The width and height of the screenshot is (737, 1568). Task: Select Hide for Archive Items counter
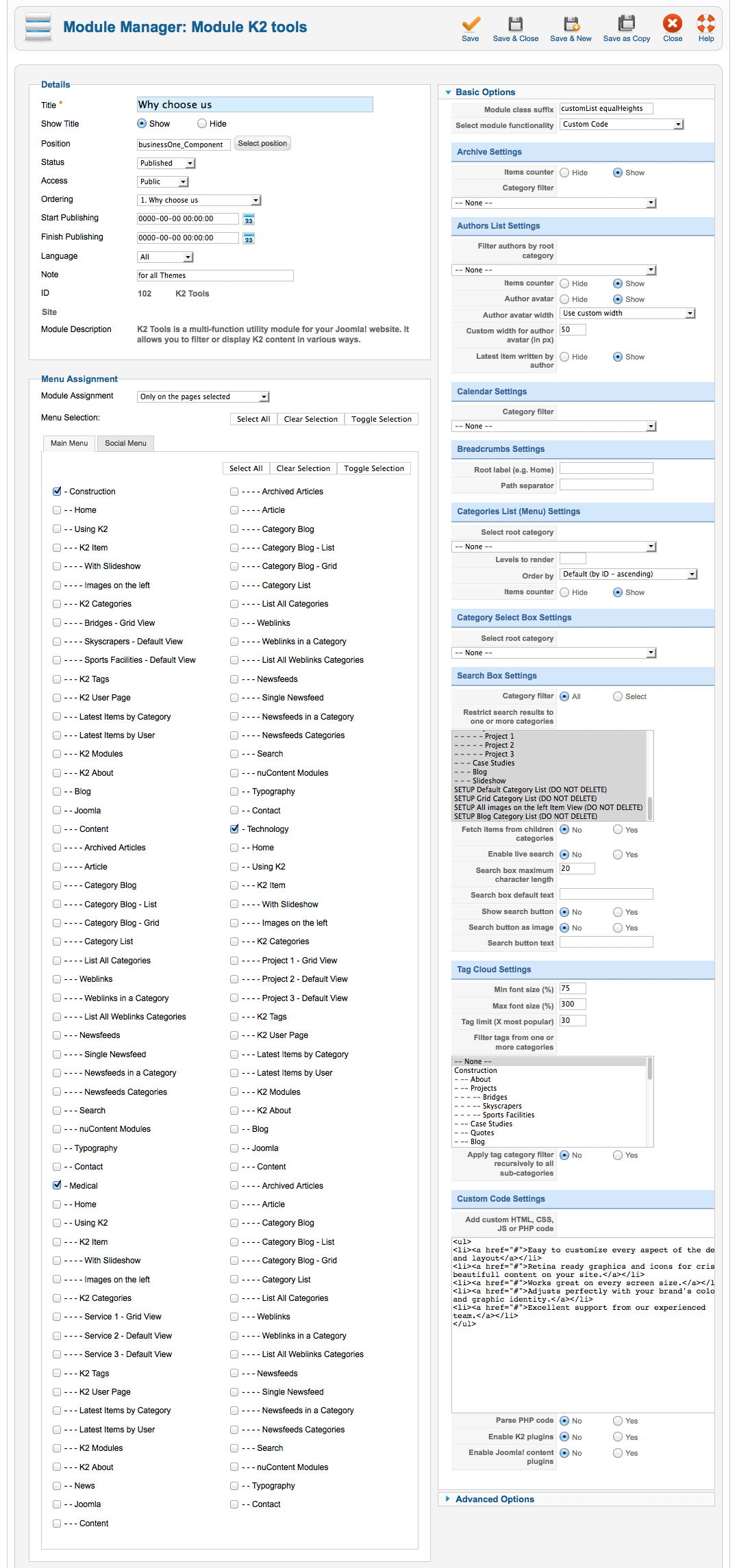(564, 173)
